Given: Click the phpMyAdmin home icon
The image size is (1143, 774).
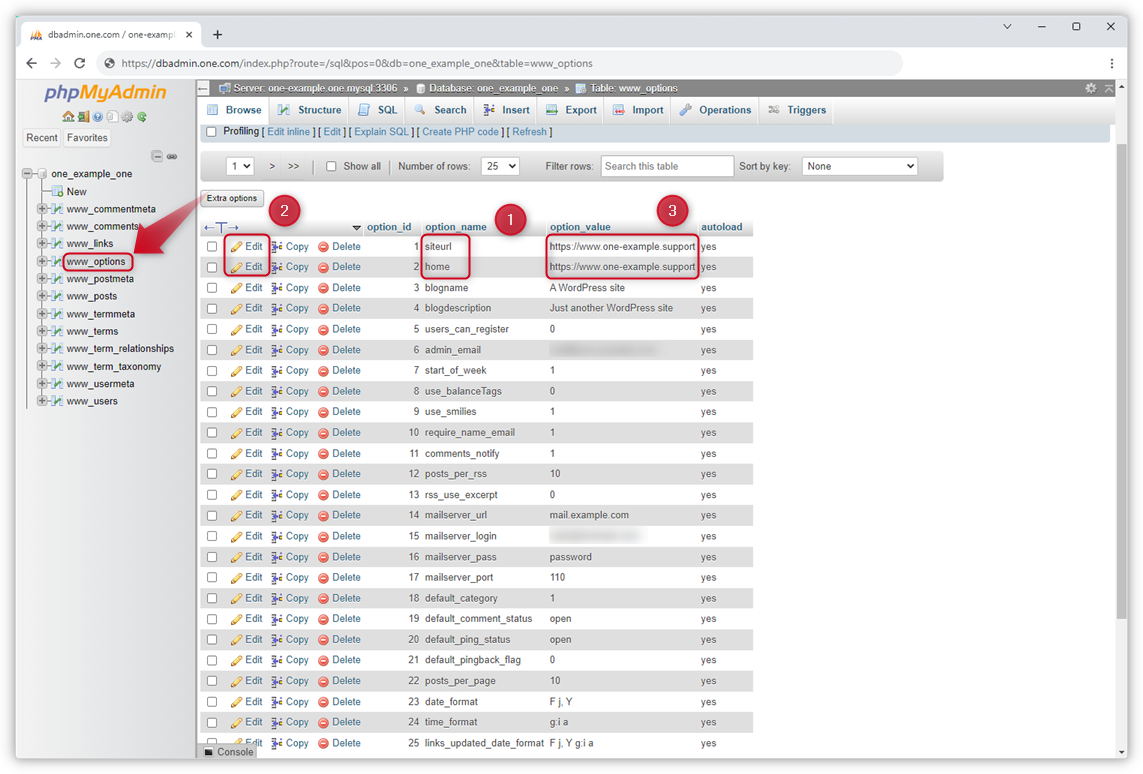Looking at the screenshot, I should click(68, 117).
